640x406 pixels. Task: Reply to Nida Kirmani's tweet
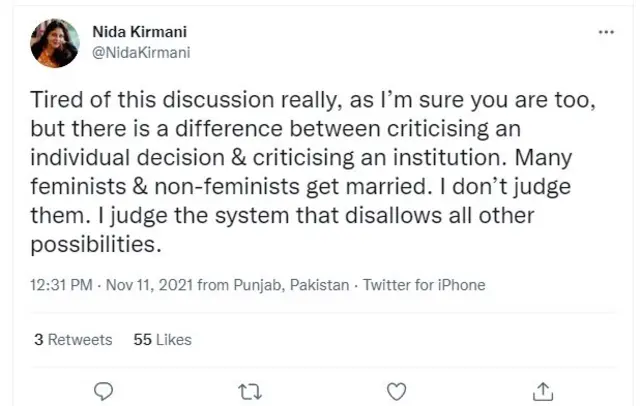tap(101, 390)
